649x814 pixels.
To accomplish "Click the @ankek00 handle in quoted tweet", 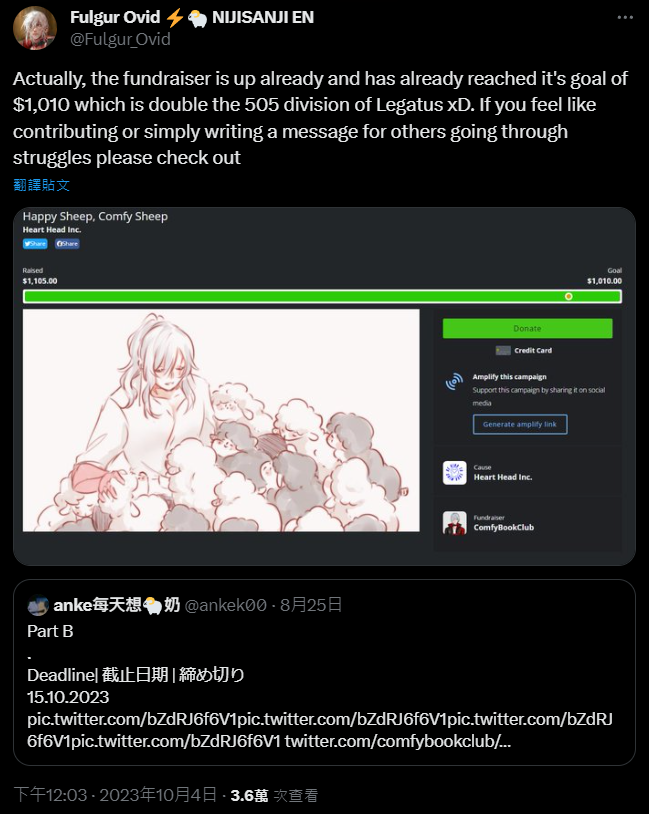I will [x=226, y=605].
